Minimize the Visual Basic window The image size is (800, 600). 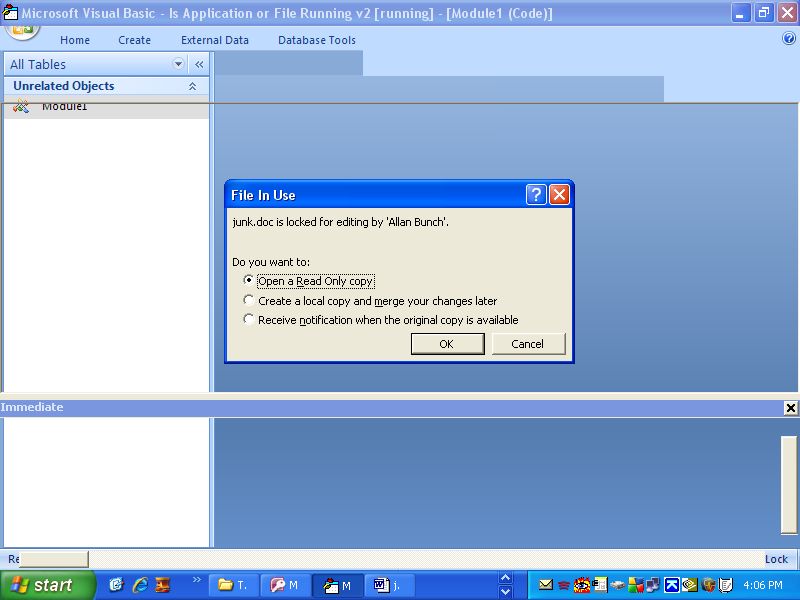pos(740,13)
